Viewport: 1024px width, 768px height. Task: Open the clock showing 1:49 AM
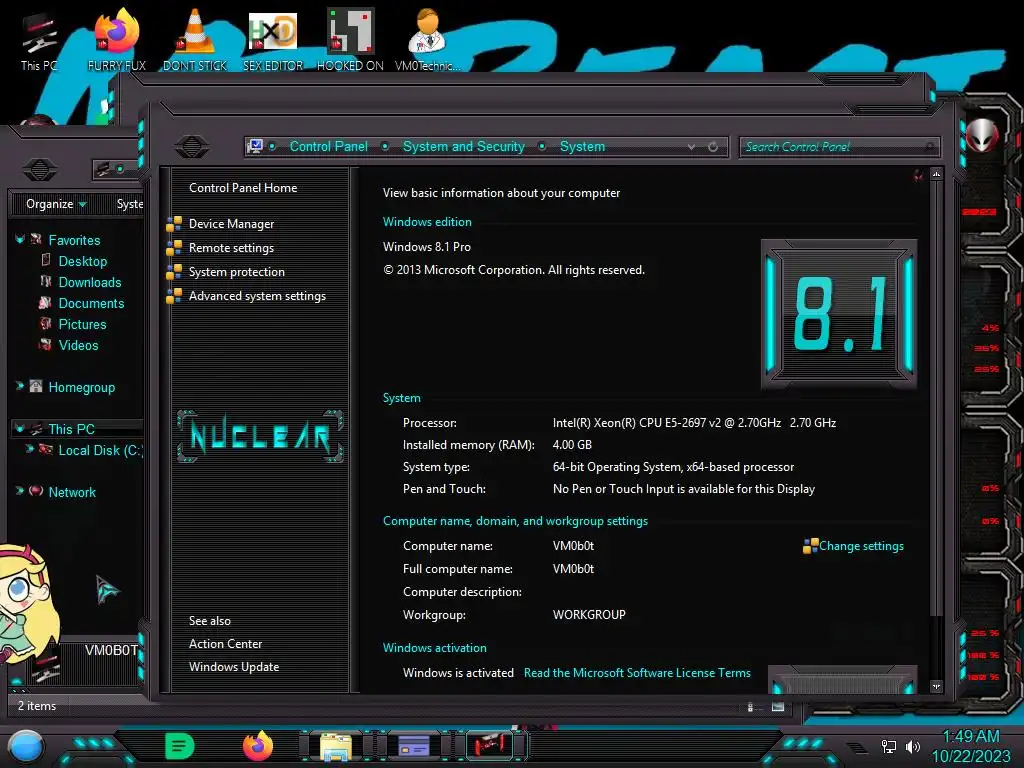[x=970, y=746]
